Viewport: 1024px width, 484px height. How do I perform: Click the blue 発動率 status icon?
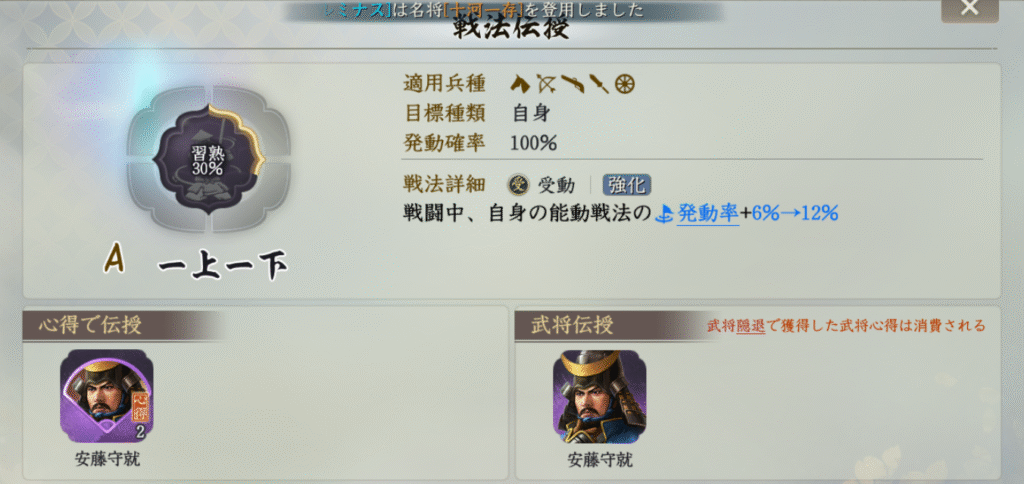(x=667, y=213)
